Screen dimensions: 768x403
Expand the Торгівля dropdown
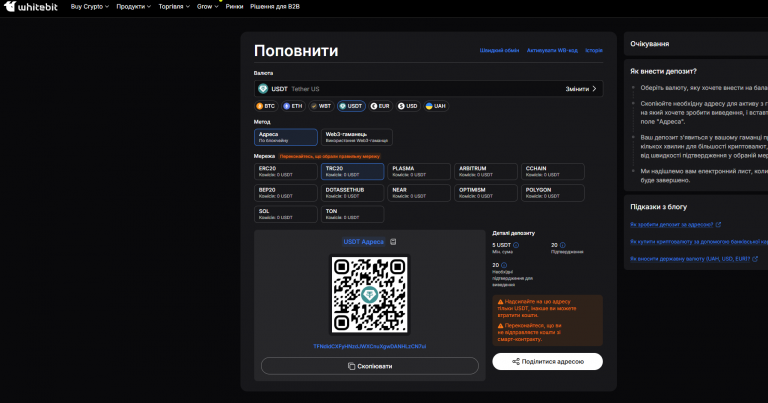point(174,6)
